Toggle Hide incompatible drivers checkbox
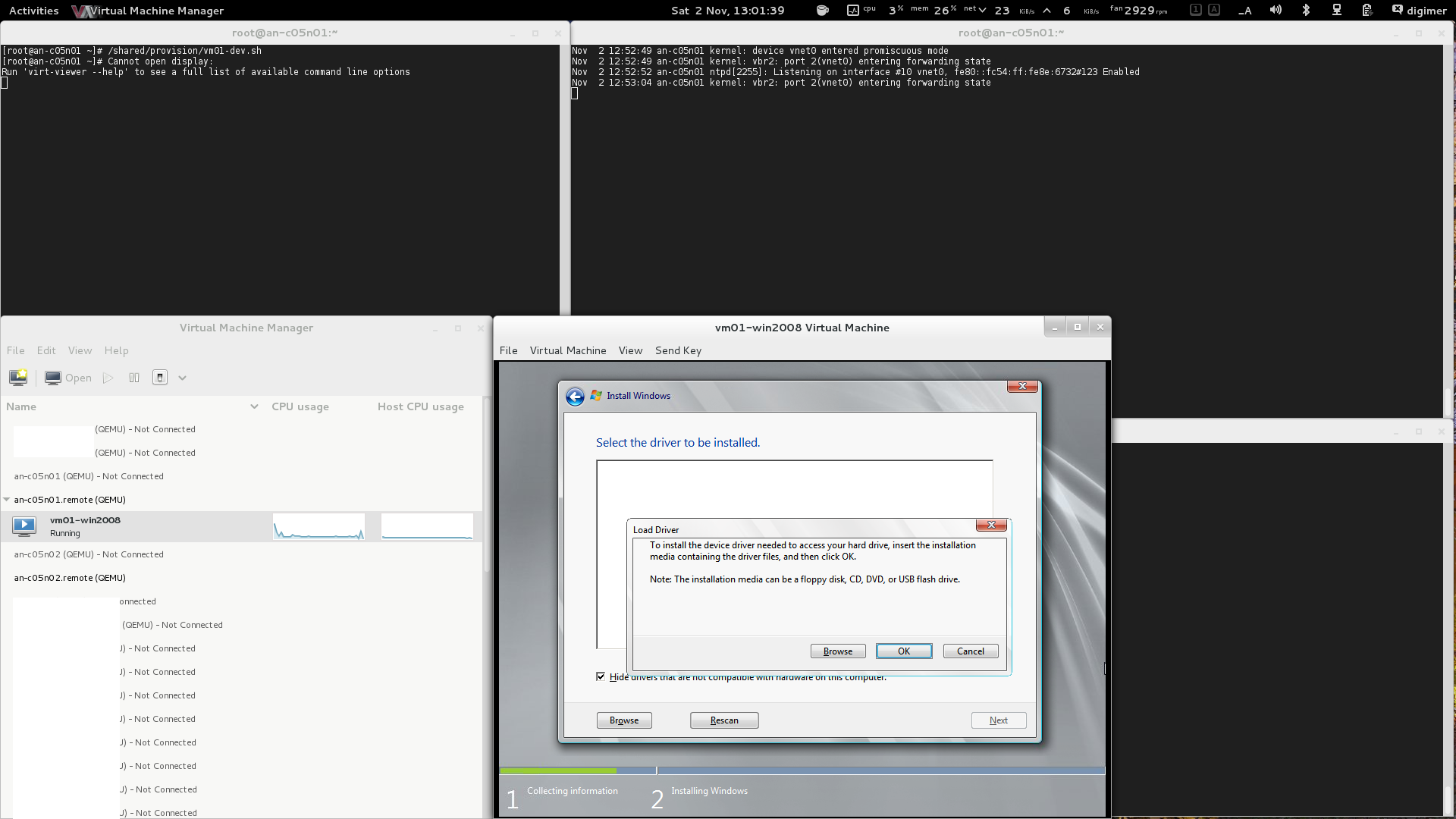Viewport: 1456px width, 819px height. 601,676
